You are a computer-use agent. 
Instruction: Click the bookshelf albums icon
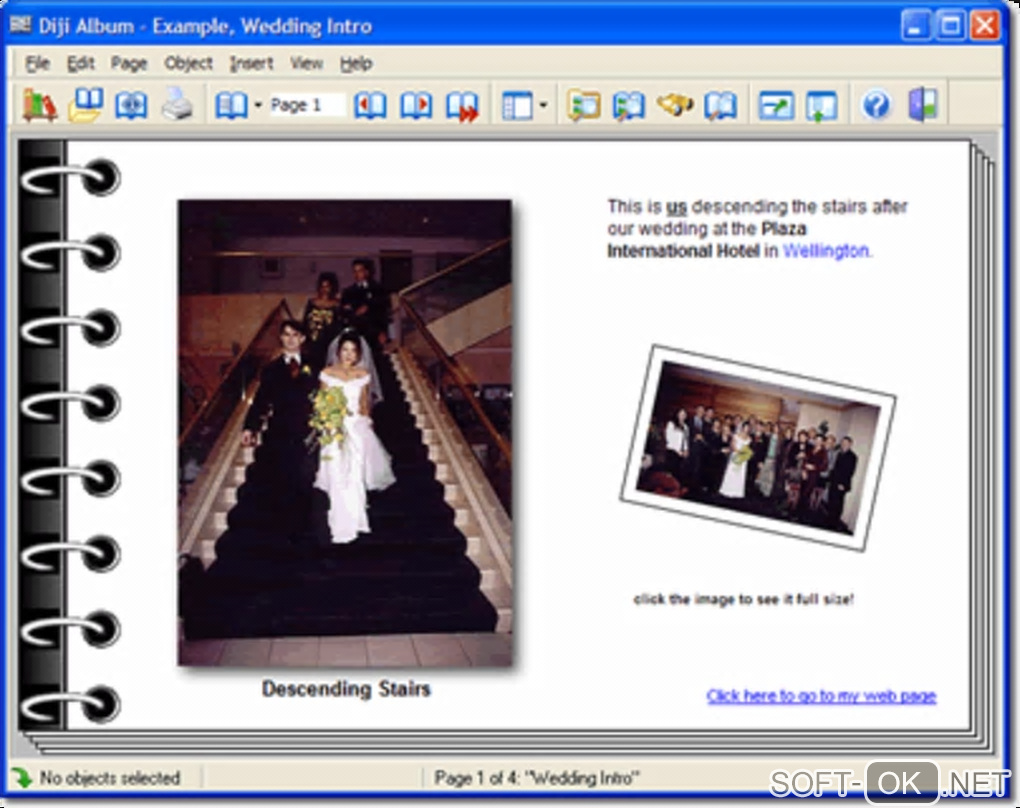tap(39, 105)
